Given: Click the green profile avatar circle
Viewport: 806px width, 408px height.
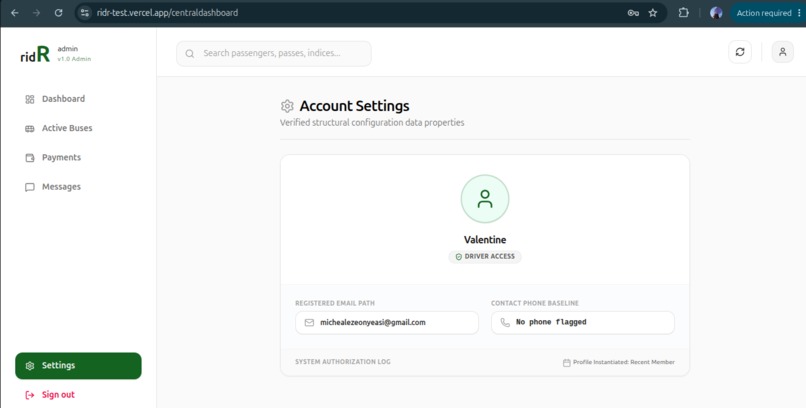Looking at the screenshot, I should tap(485, 199).
